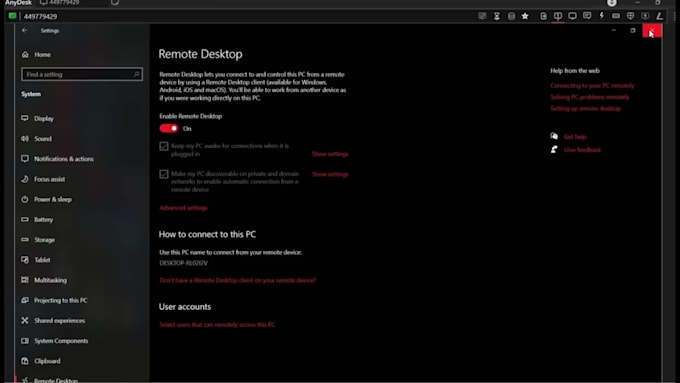The image size is (680, 383).
Task: Click Show settings beside PC discoverable option
Action: pos(330,174)
